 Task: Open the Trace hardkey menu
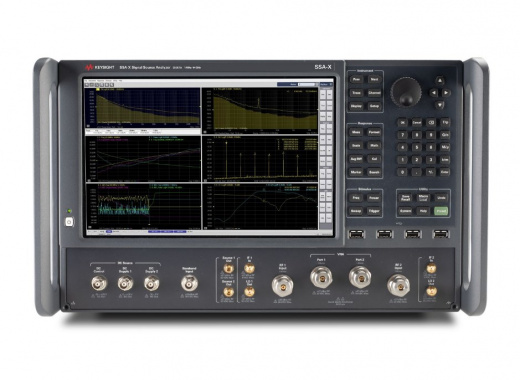pyautogui.click(x=356, y=93)
